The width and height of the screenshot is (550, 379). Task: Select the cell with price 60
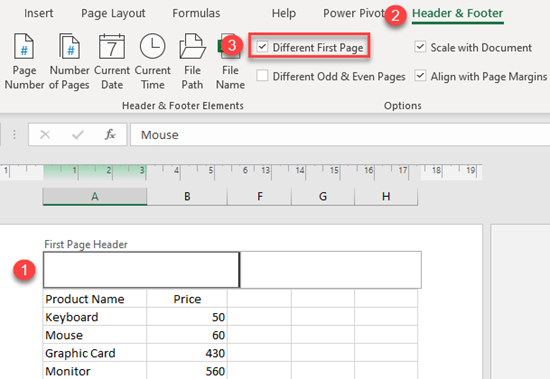[x=187, y=335]
